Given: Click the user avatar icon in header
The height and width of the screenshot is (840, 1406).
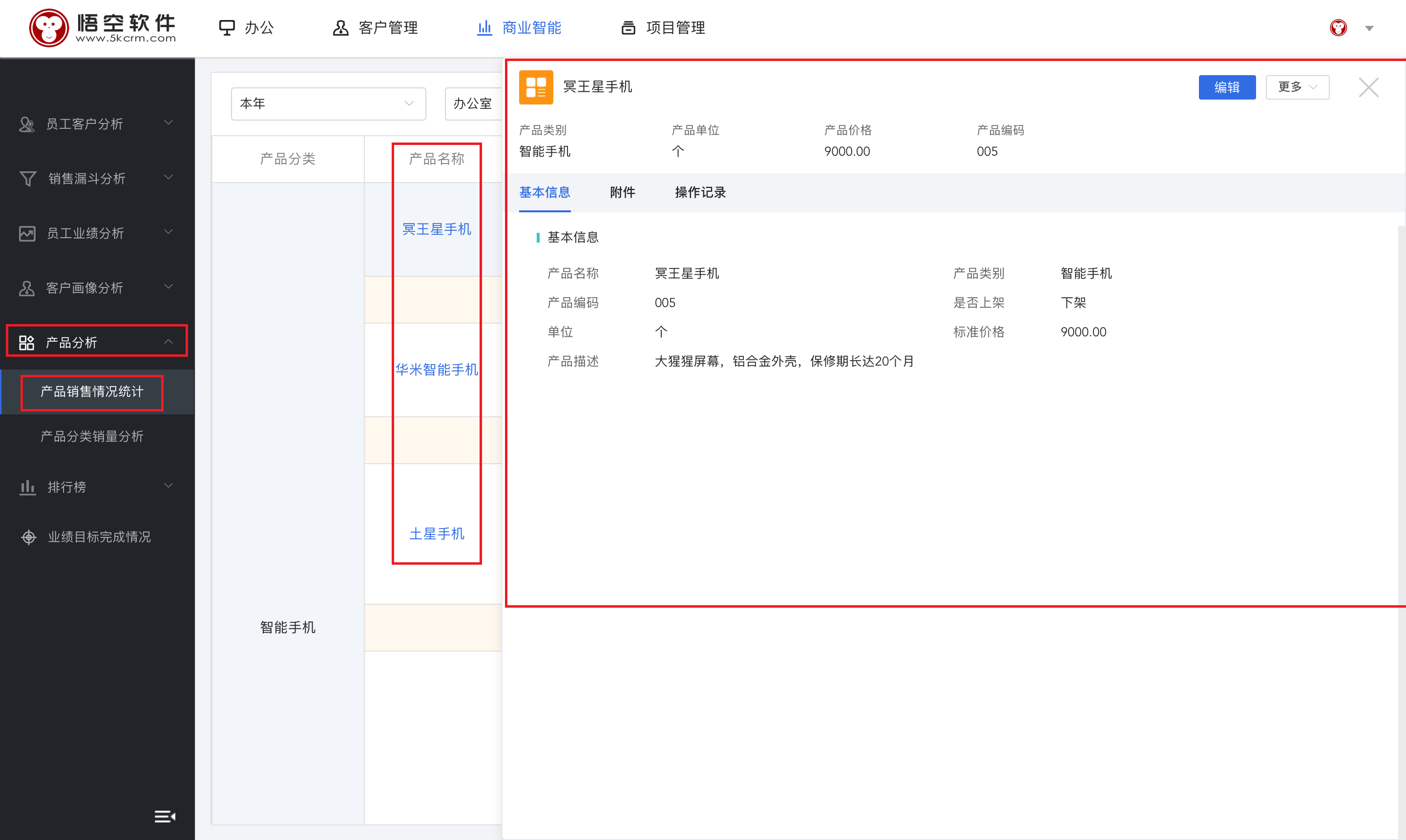Looking at the screenshot, I should (x=1338, y=28).
